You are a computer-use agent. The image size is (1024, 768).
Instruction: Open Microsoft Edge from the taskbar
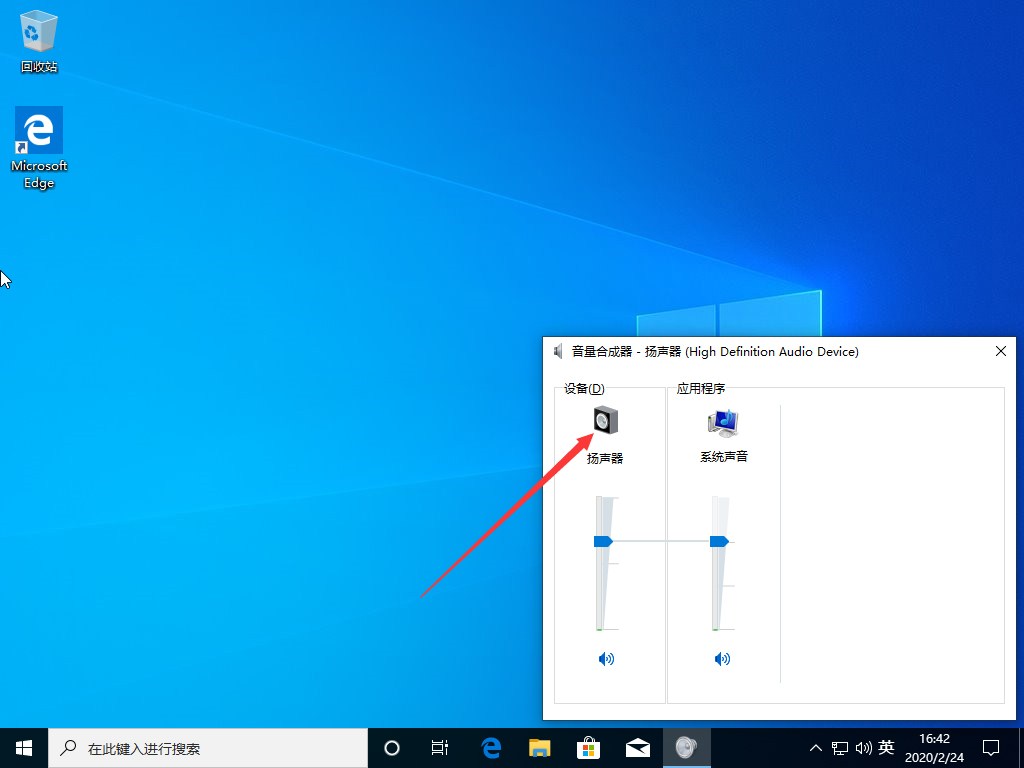[x=490, y=747]
